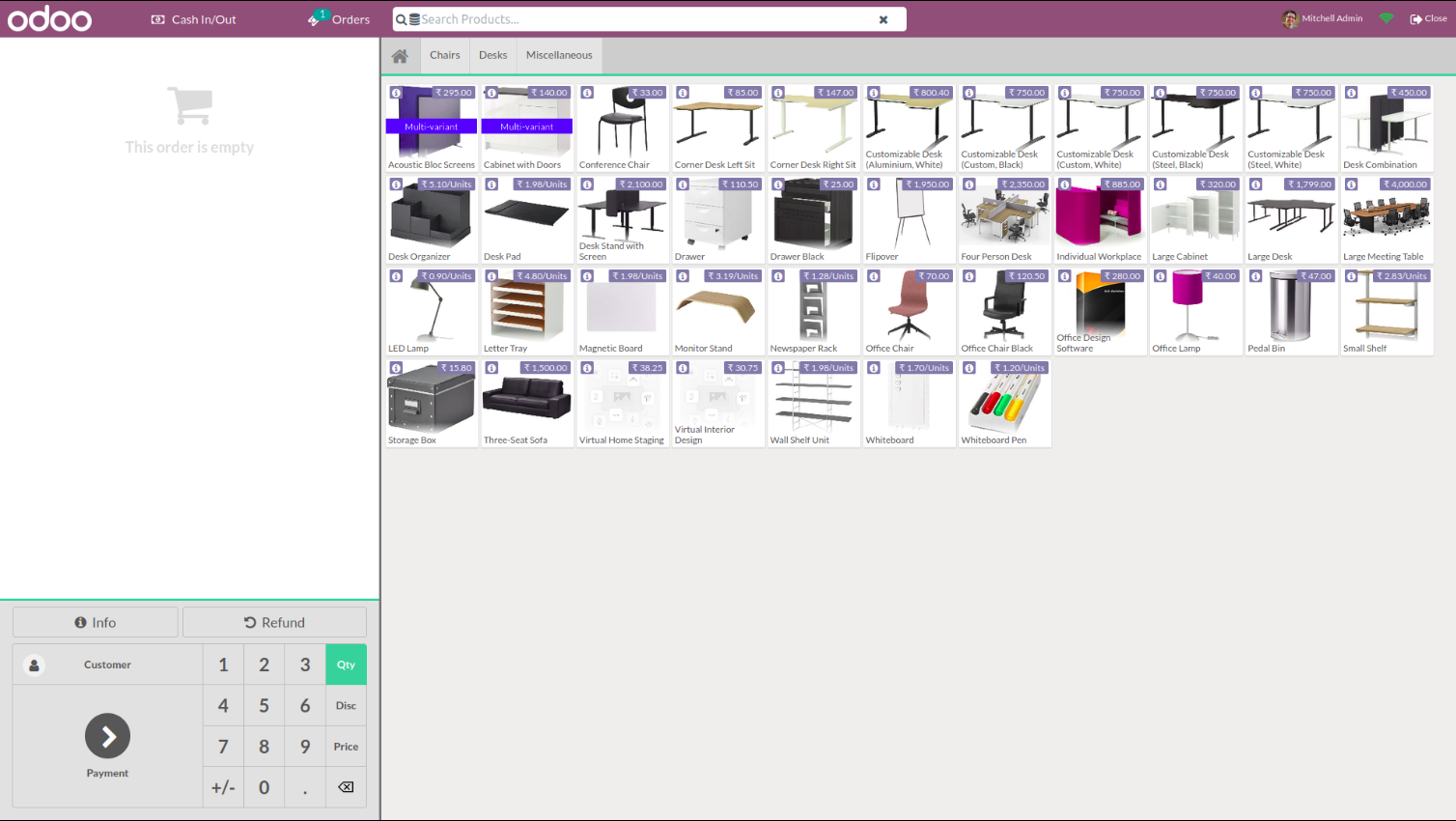Viewport: 1456px width, 821px height.
Task: Close the point of sale session
Action: [x=1429, y=18]
